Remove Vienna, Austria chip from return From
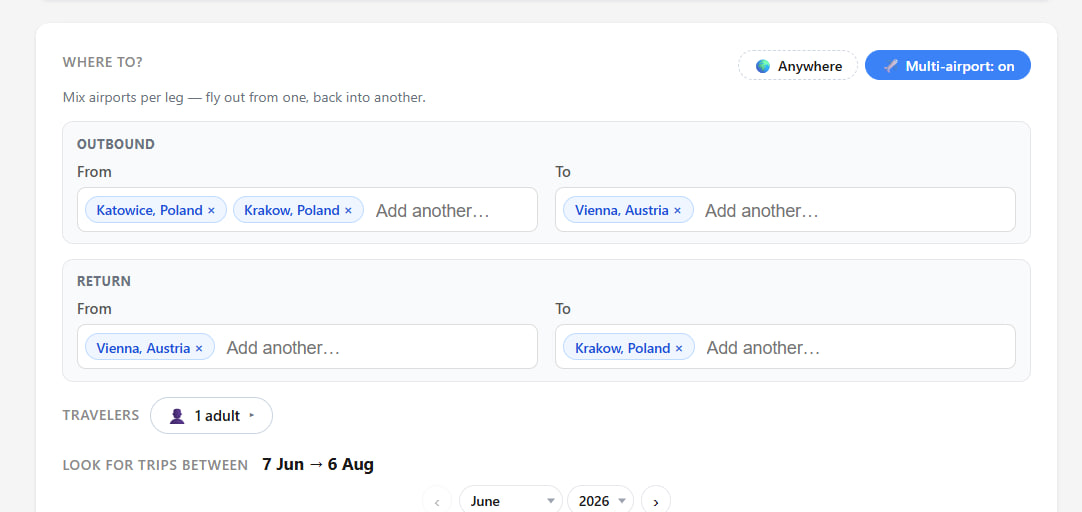This screenshot has width=1082, height=512. pyautogui.click(x=199, y=348)
